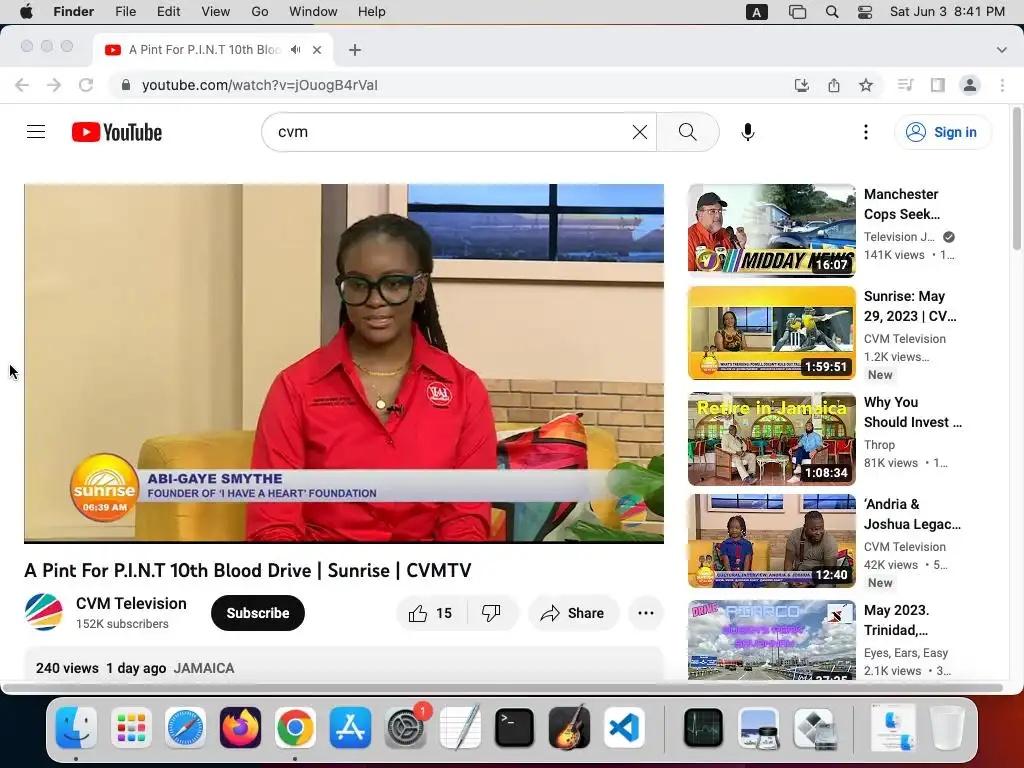Open Chrome profile avatar
Viewport: 1024px width, 768px height.
pos(970,85)
